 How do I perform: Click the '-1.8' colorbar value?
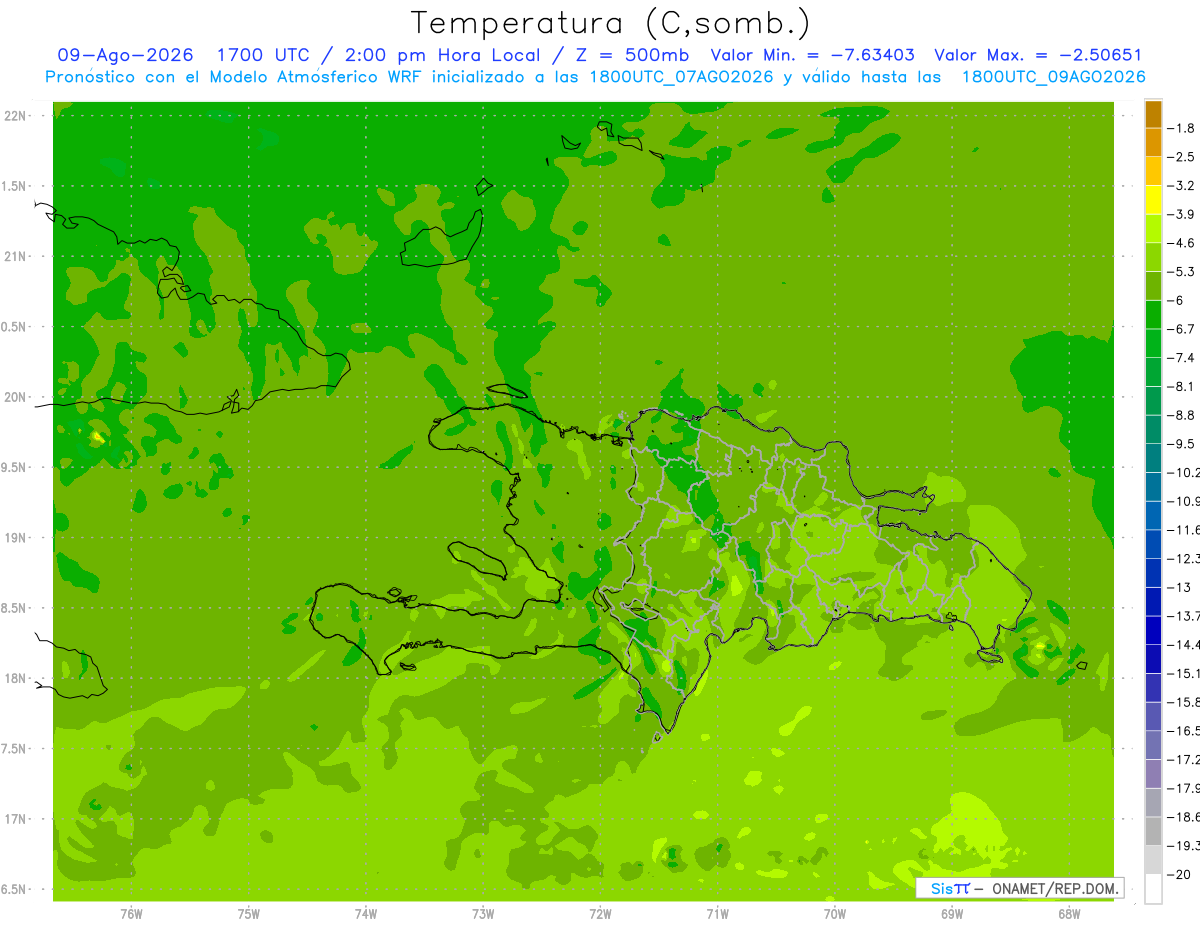1182,128
